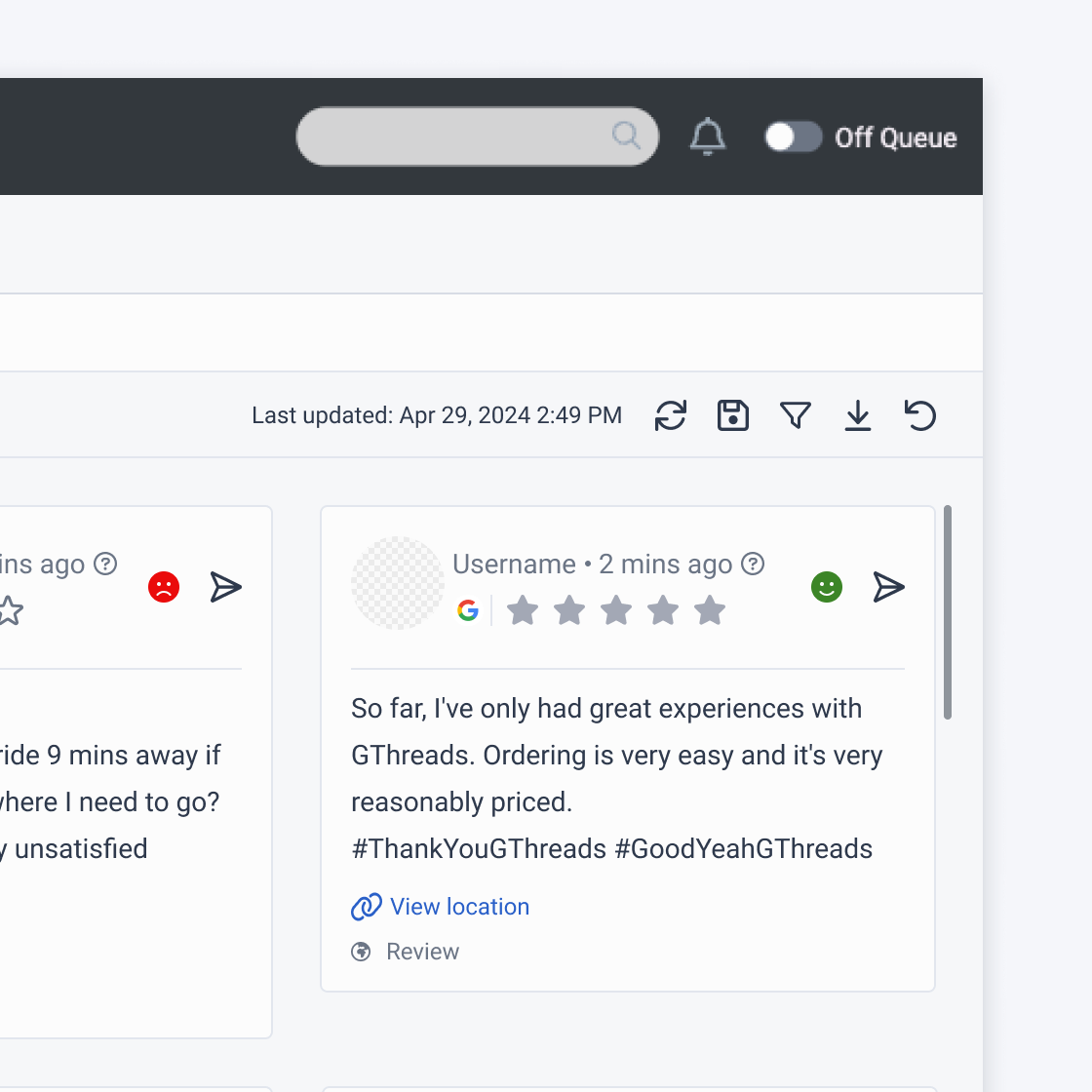Refresh the reviews feed
Image resolution: width=1092 pixels, height=1092 pixels.
[x=671, y=415]
